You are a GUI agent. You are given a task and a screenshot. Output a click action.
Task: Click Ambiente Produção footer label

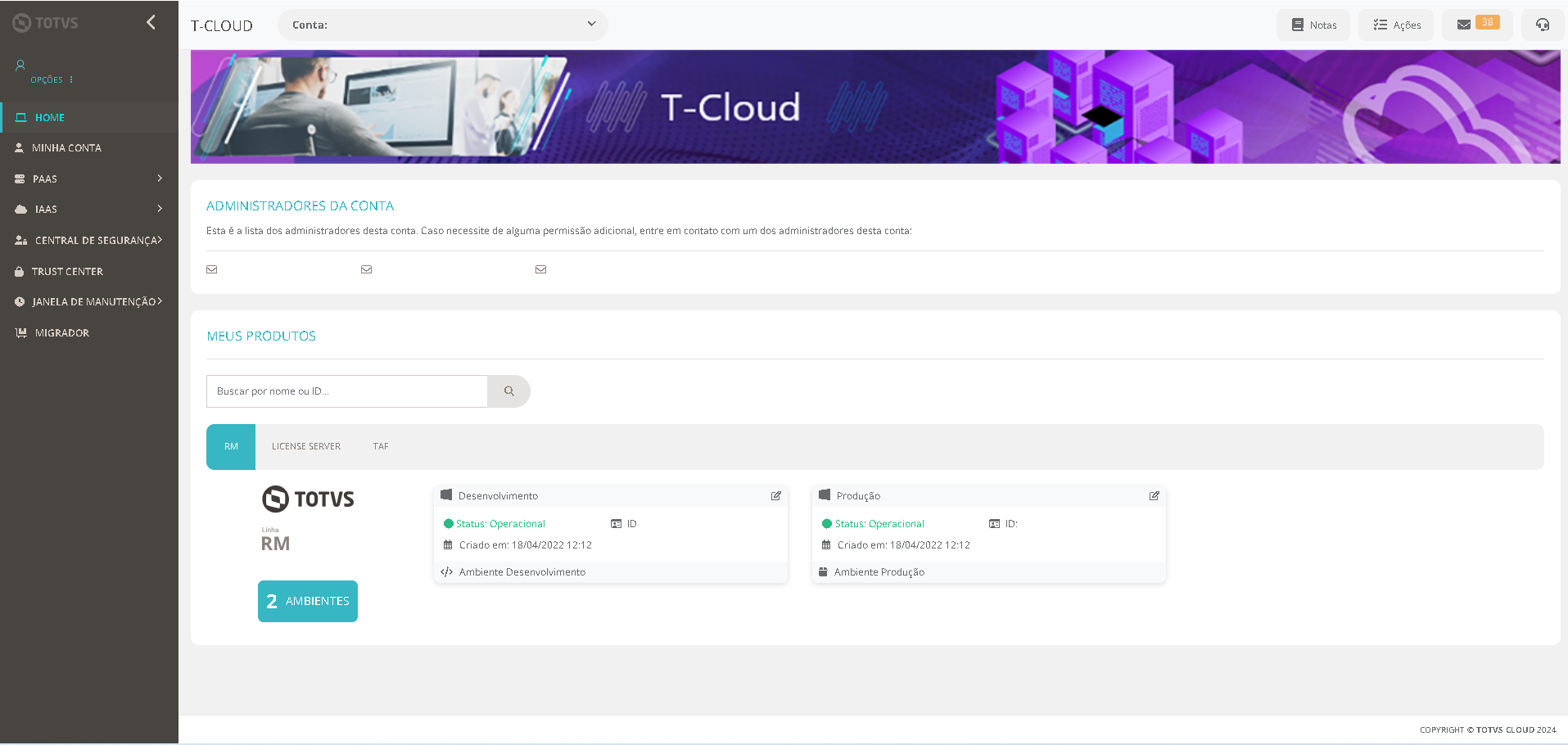(x=879, y=572)
